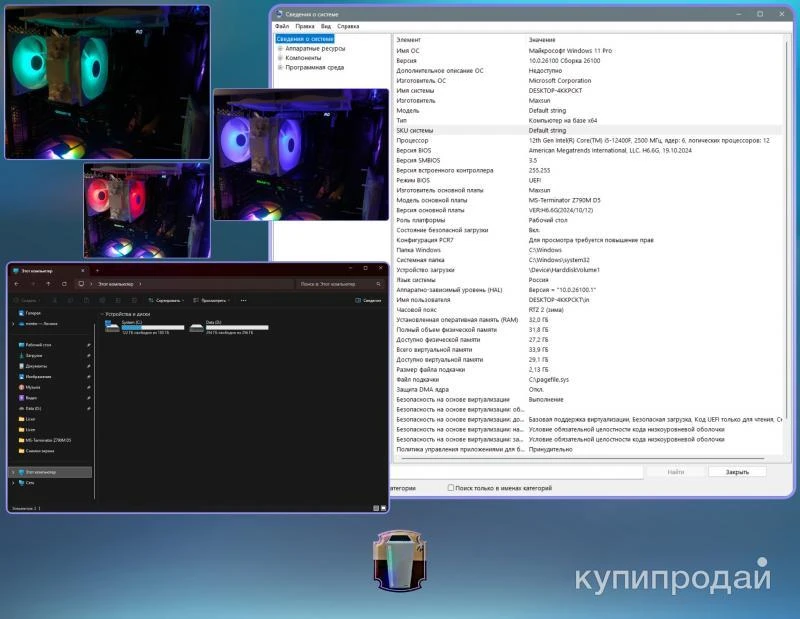The height and width of the screenshot is (619, 800).
Task: Click the Explorer search field
Action: coord(340,284)
